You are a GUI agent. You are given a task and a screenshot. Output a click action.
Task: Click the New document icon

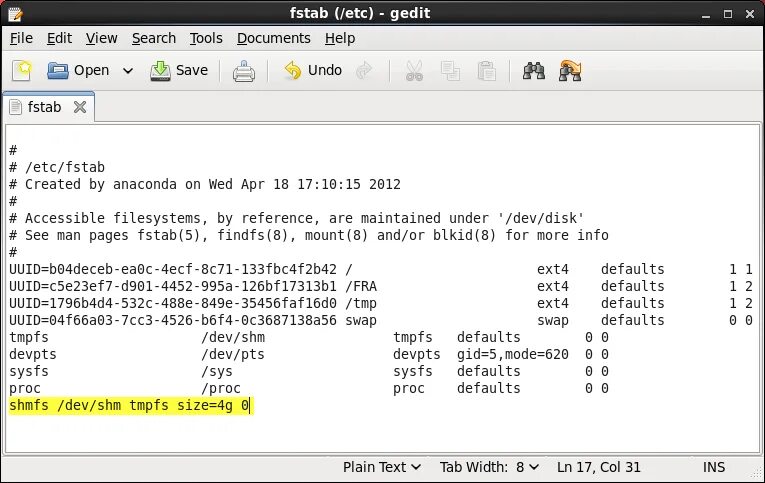click(x=21, y=71)
